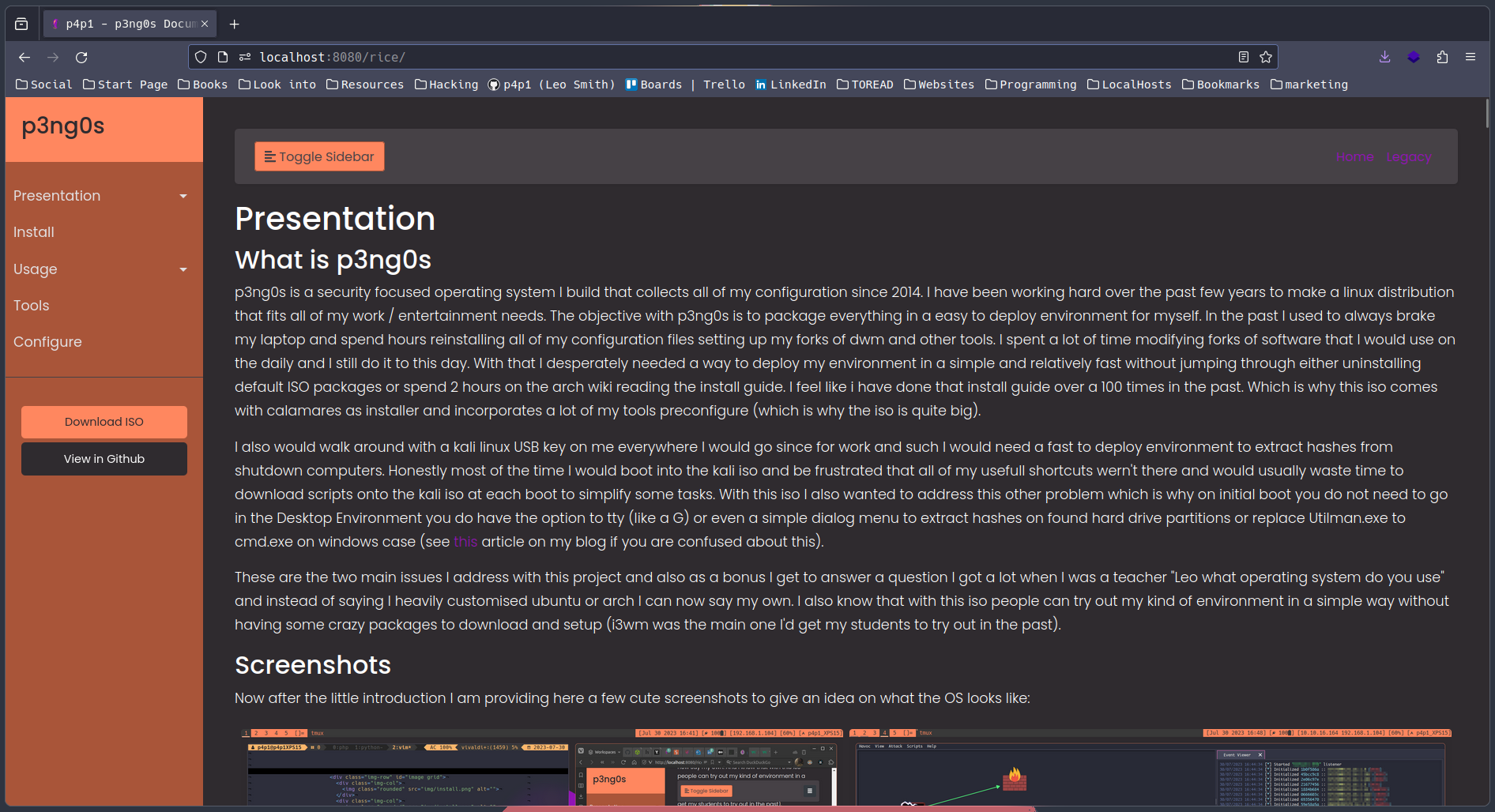Click the Download ISO button

(x=104, y=422)
